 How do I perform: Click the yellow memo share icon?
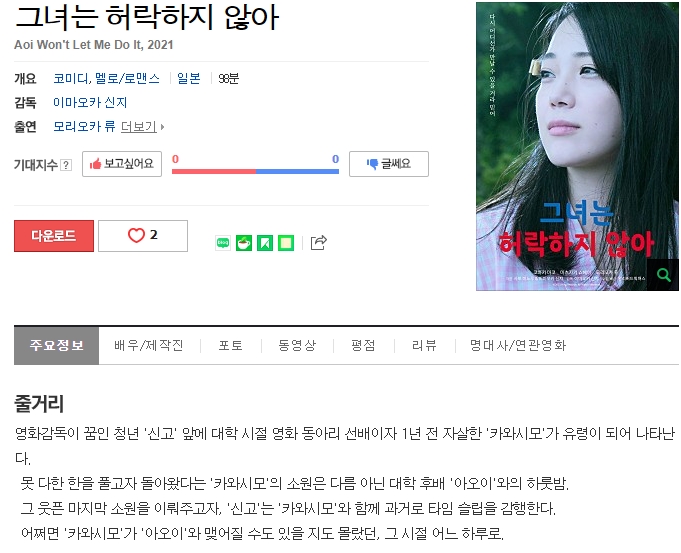286,243
